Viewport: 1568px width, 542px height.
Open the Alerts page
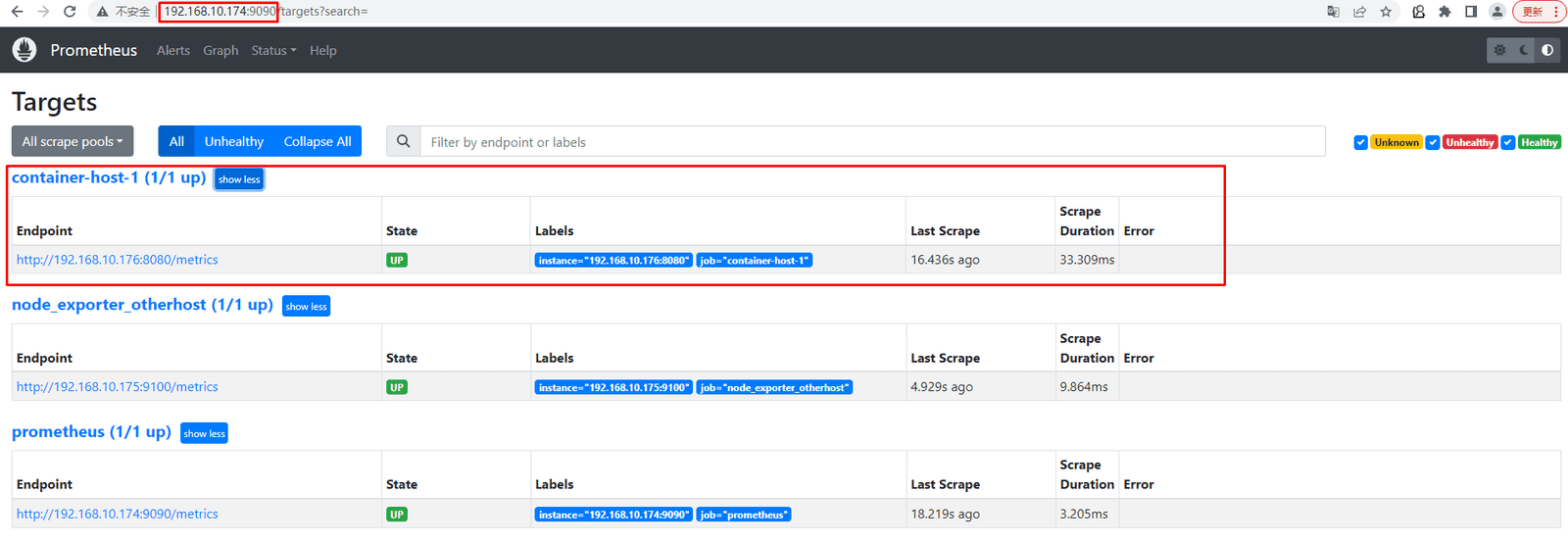click(173, 50)
